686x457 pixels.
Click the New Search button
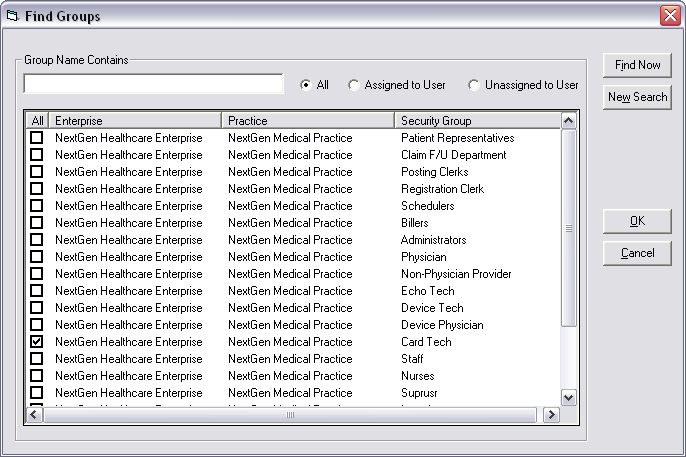click(637, 97)
